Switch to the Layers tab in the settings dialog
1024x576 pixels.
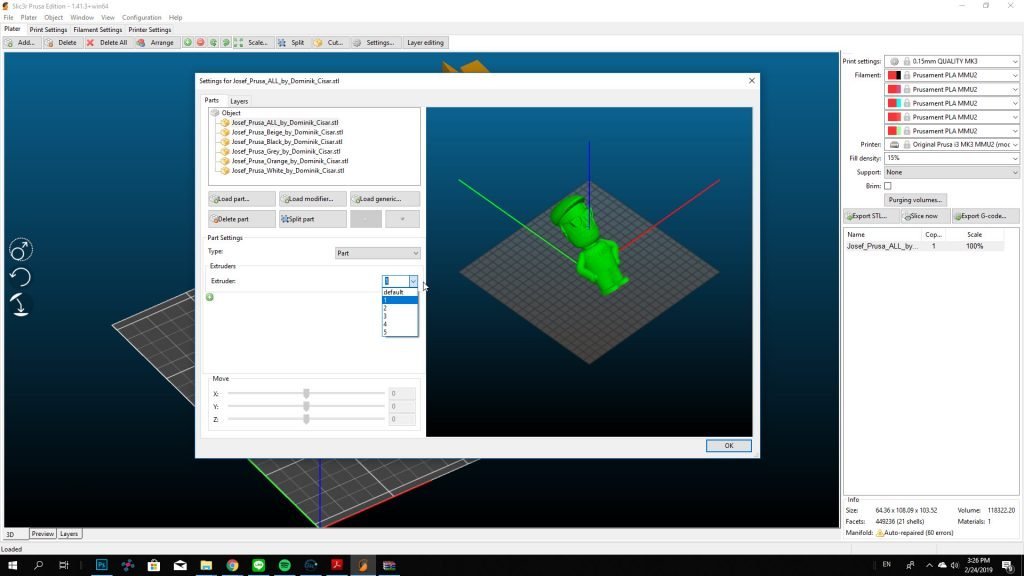click(239, 101)
